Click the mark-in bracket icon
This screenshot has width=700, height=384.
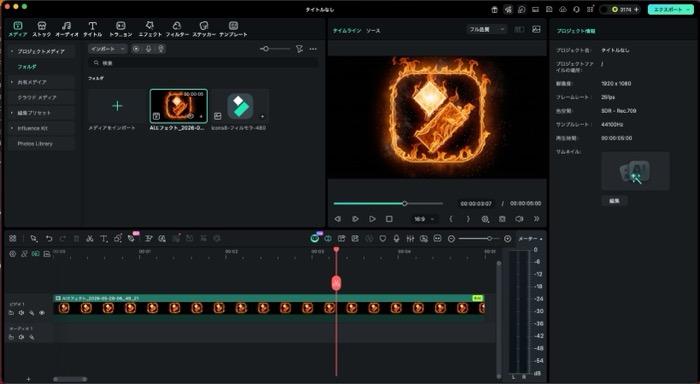coord(451,219)
